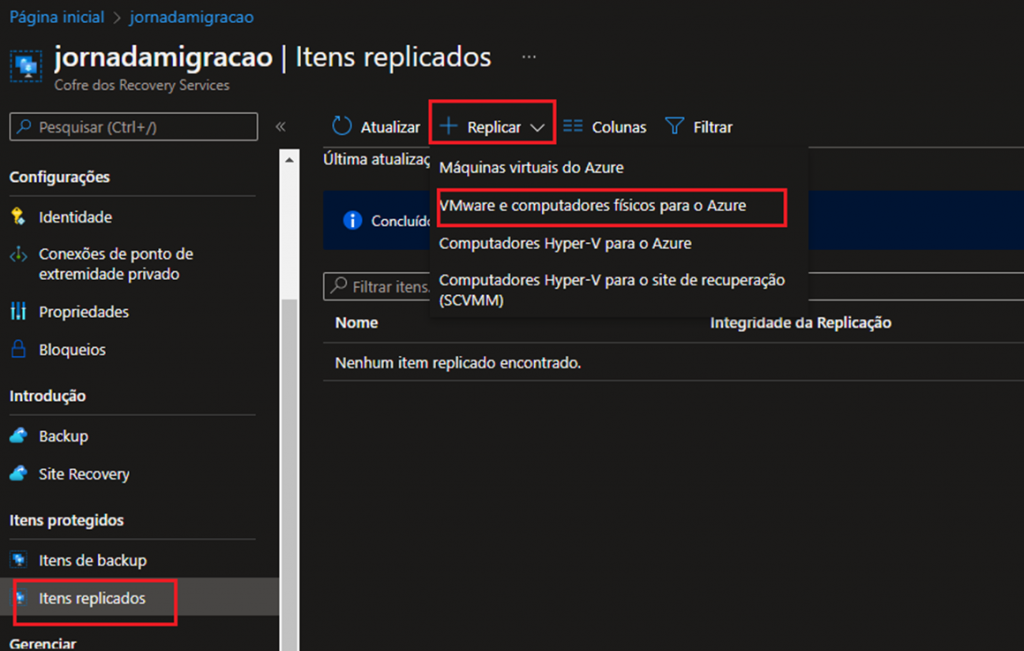Click the Propriedades bars icon
This screenshot has height=651, width=1024.
pyautogui.click(x=18, y=312)
